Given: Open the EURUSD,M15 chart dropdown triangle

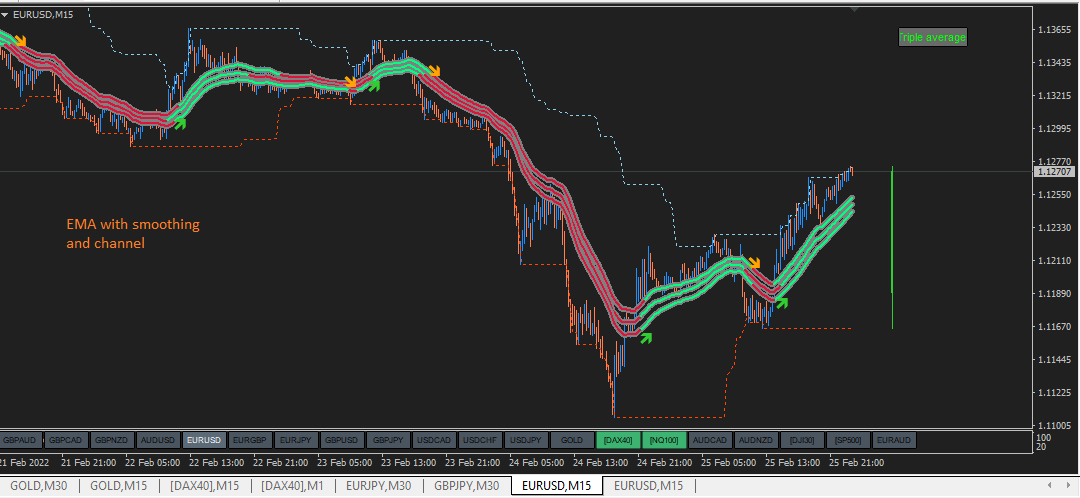Looking at the screenshot, I should (6, 14).
